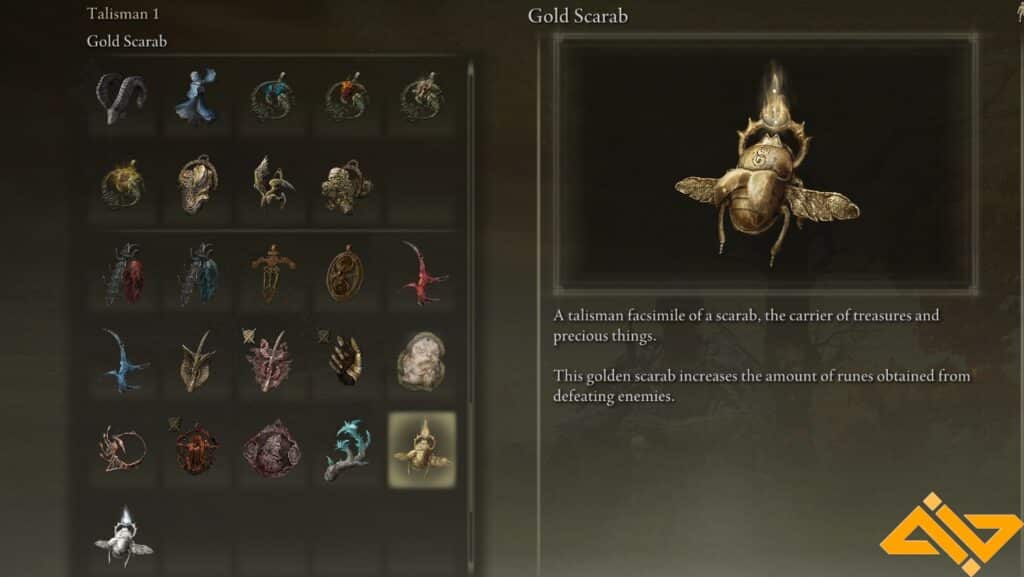Pick the teal coral horn talisman
This screenshot has height=577, width=1024.
tap(346, 449)
